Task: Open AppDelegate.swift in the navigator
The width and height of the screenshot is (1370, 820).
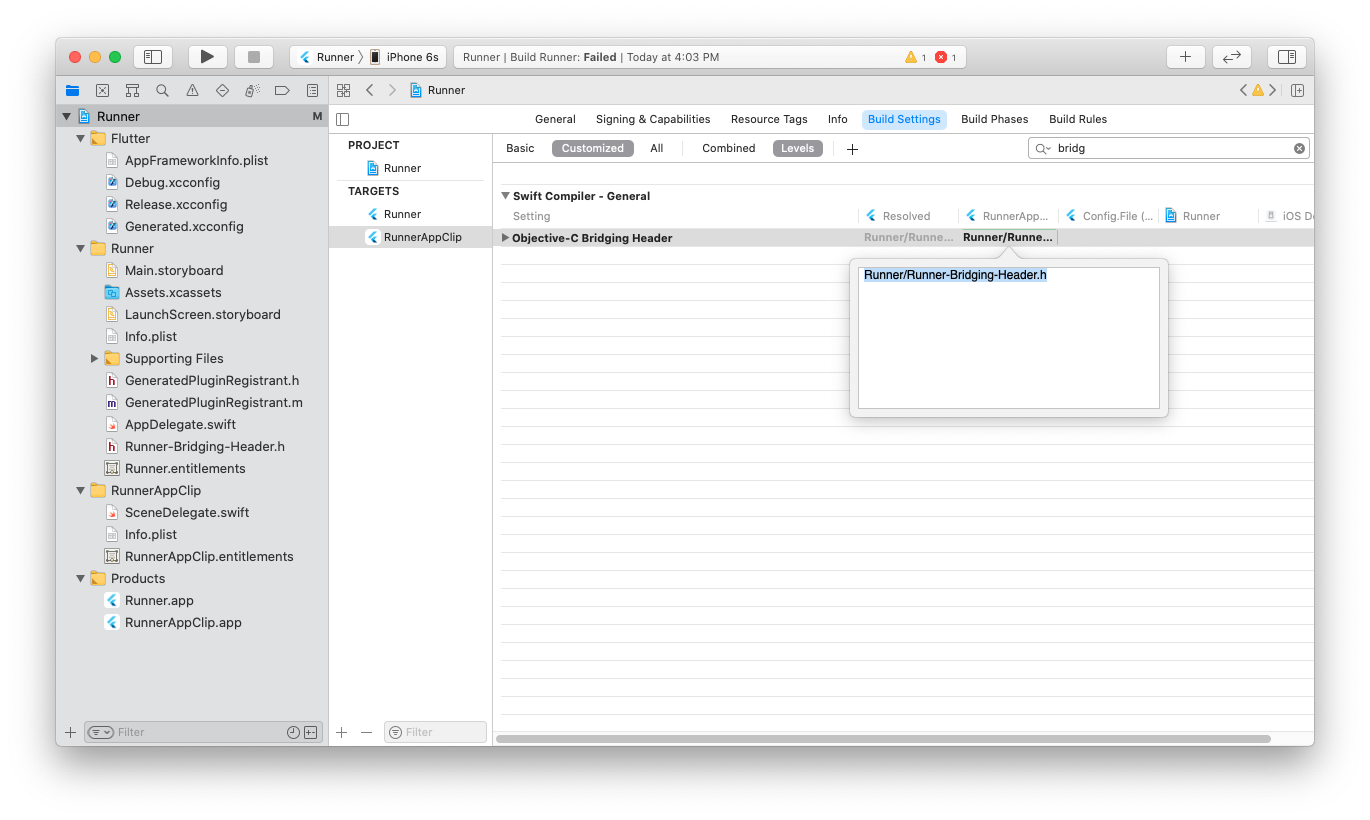Action: point(180,424)
